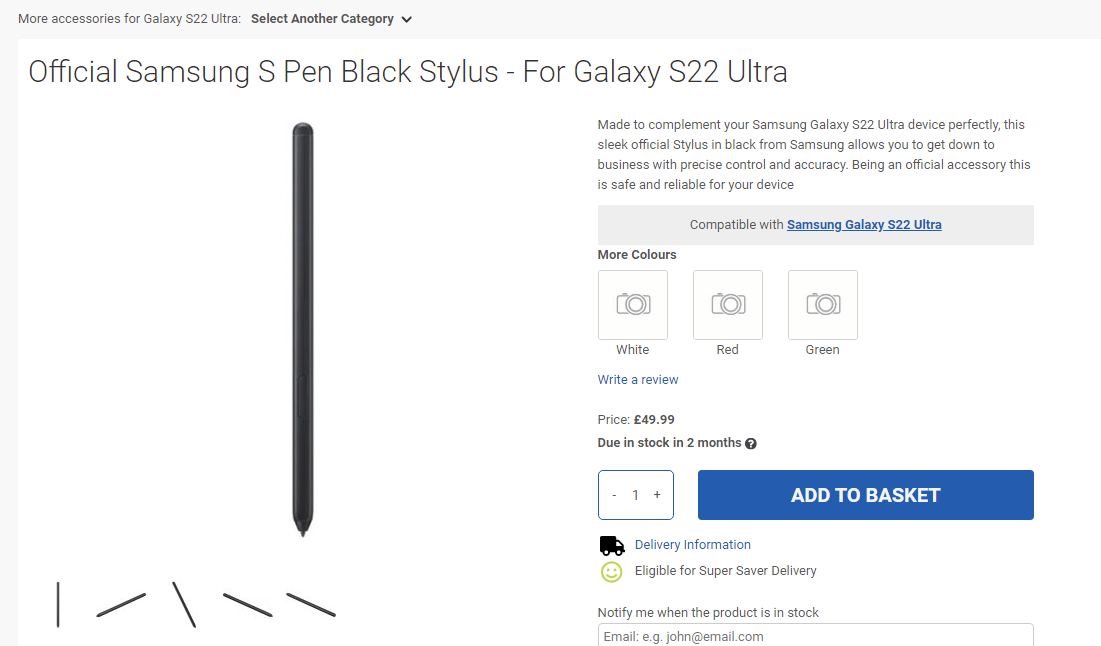Open Delivery Information link
Viewport: 1101px width, 646px height.
click(692, 545)
